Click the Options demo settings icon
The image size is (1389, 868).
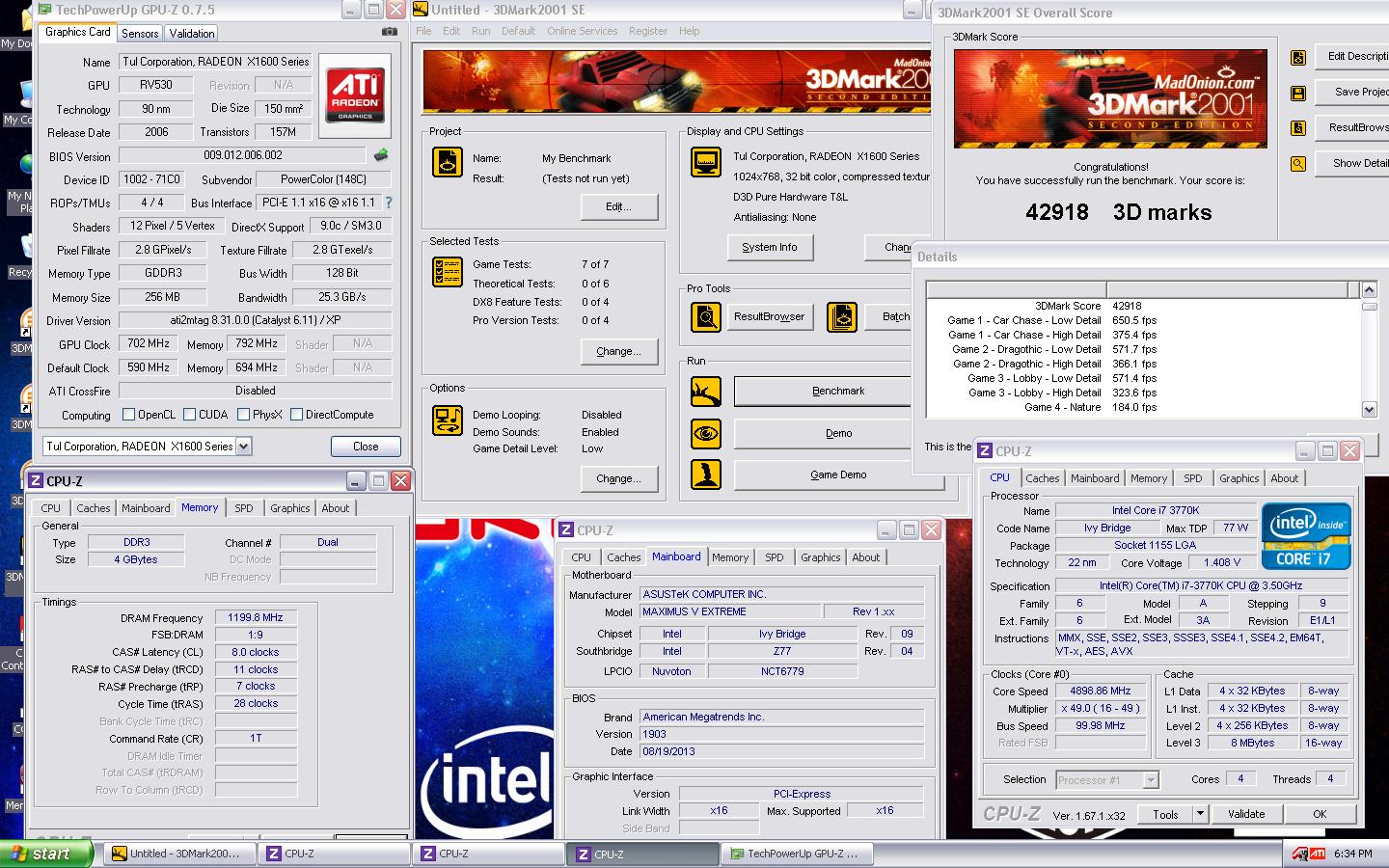pos(447,420)
